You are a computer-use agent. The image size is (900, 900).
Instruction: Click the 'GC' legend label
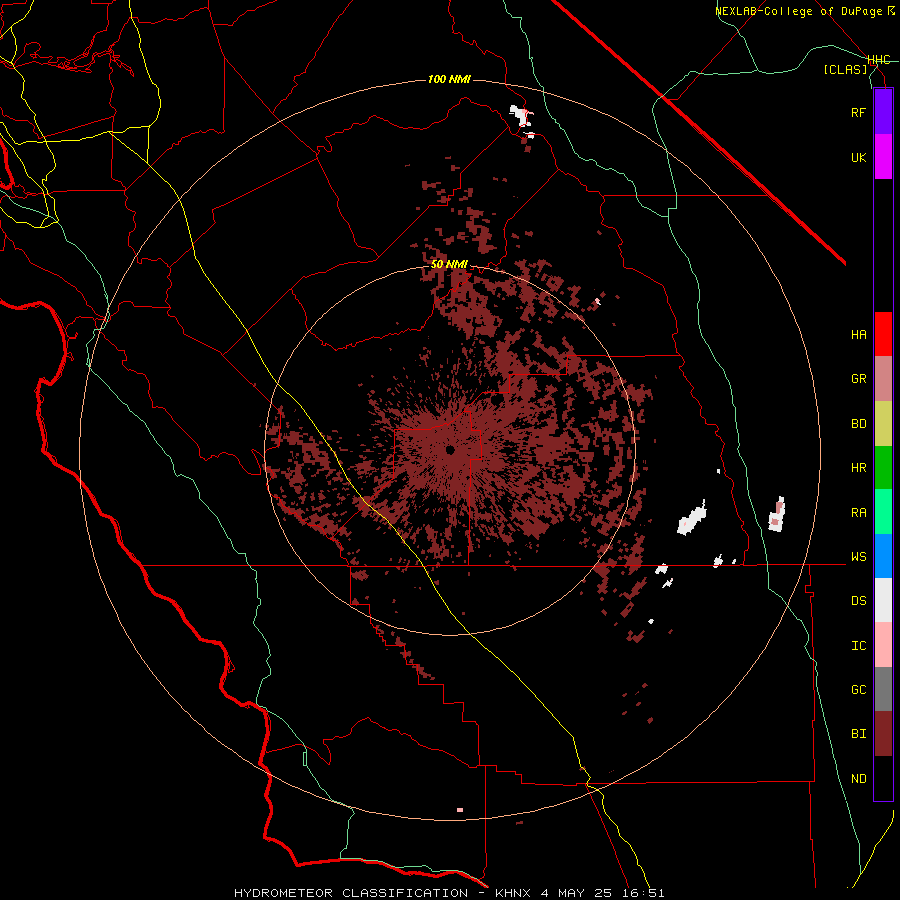858,690
